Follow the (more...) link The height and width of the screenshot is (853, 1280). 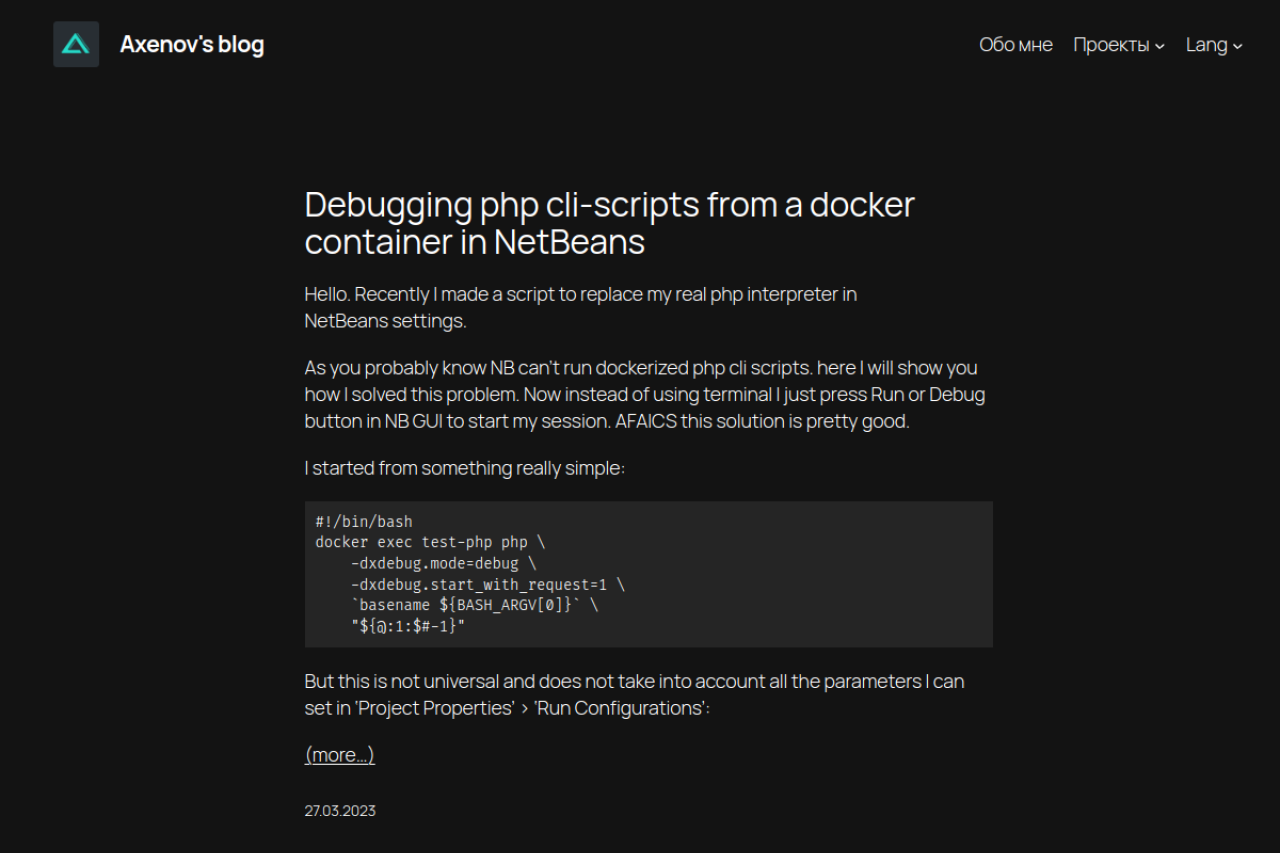click(339, 755)
